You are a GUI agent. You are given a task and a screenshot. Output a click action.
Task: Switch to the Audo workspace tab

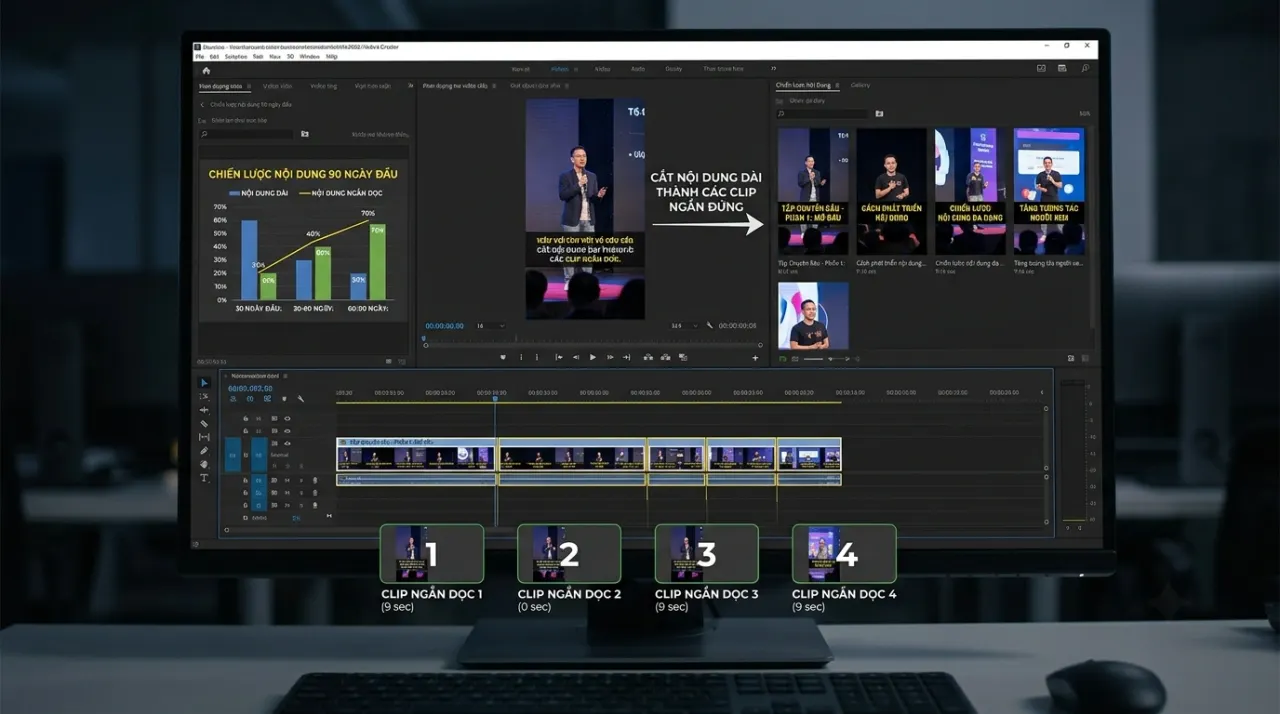[x=637, y=69]
